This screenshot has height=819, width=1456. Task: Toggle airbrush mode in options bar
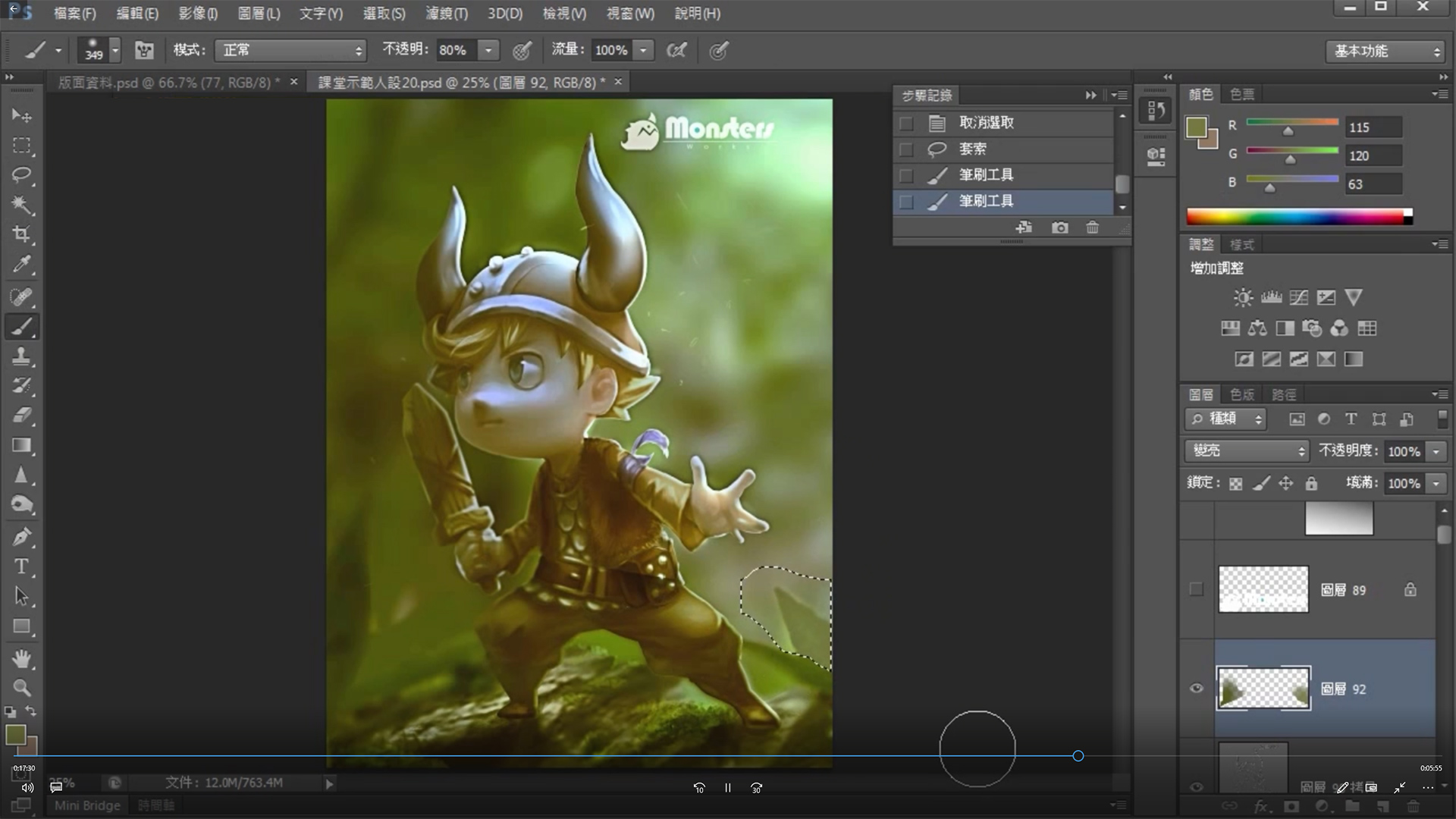pos(676,51)
